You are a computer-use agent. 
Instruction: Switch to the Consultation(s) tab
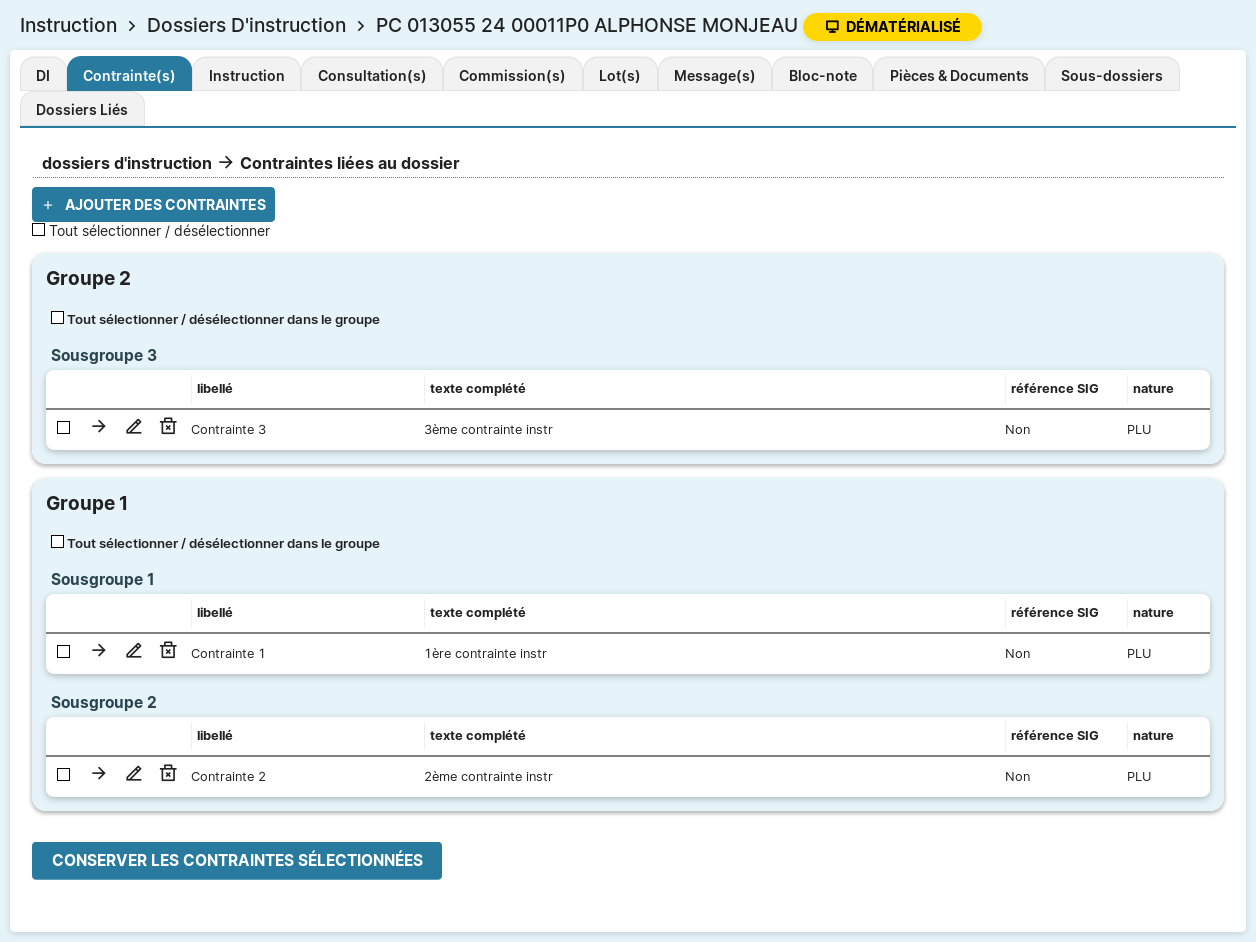(x=372, y=75)
